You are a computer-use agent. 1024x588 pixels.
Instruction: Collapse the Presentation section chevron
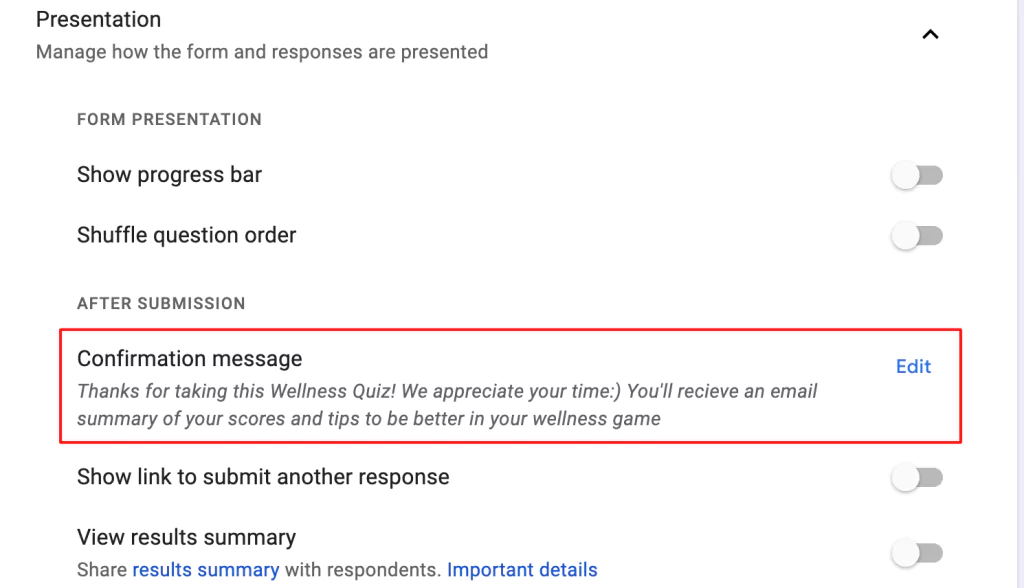click(930, 33)
